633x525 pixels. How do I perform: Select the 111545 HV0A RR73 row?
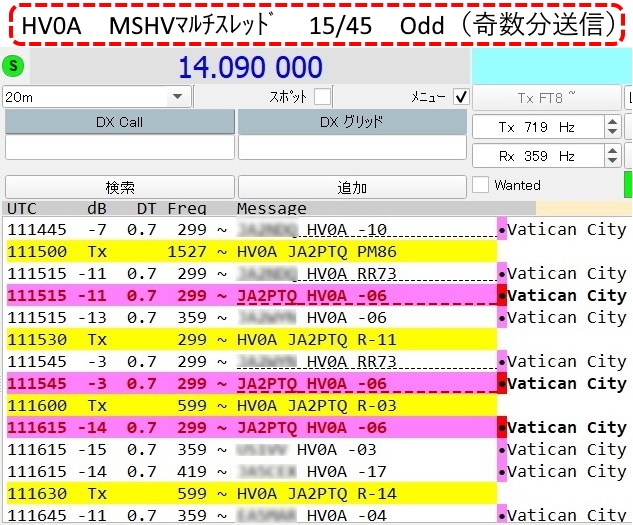pos(252,362)
